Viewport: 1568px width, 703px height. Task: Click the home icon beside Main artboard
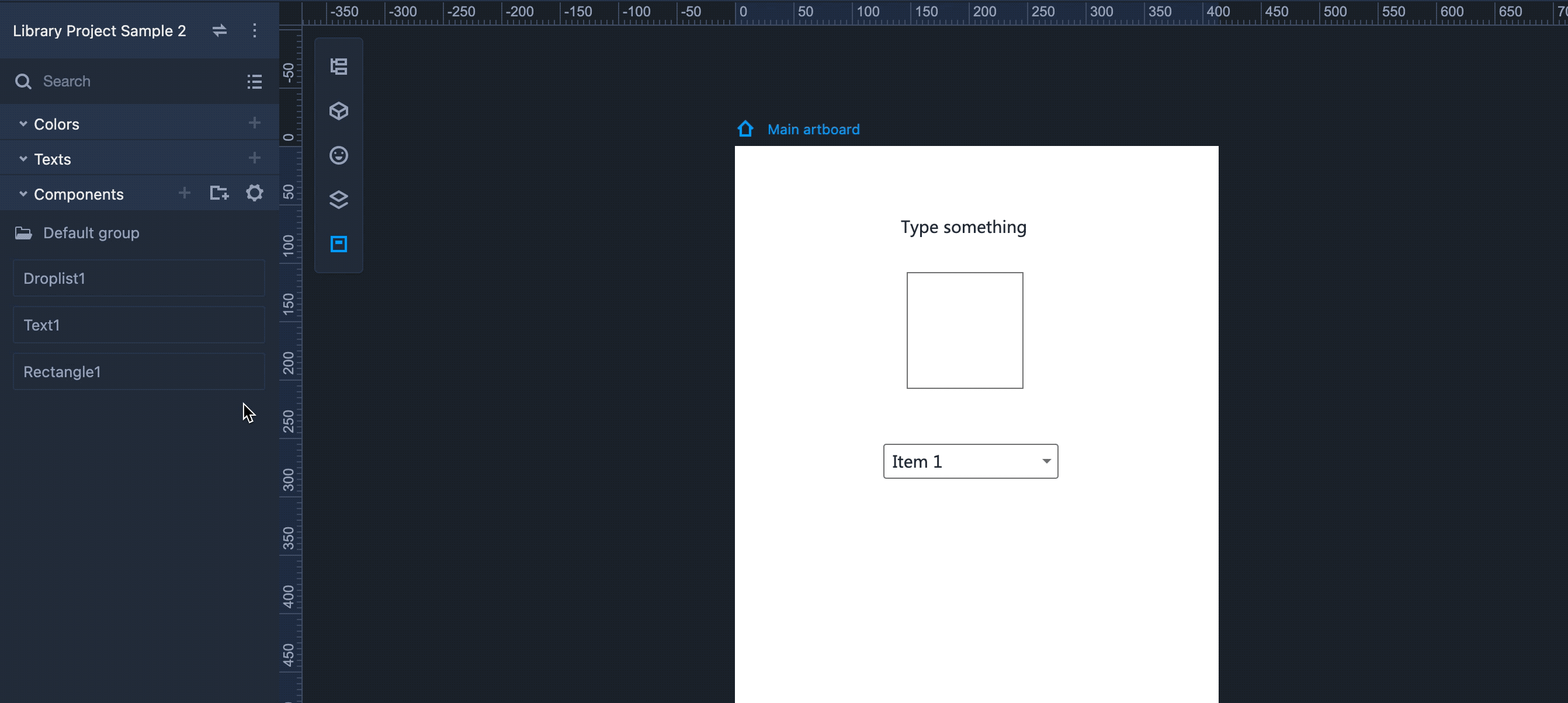pos(745,129)
